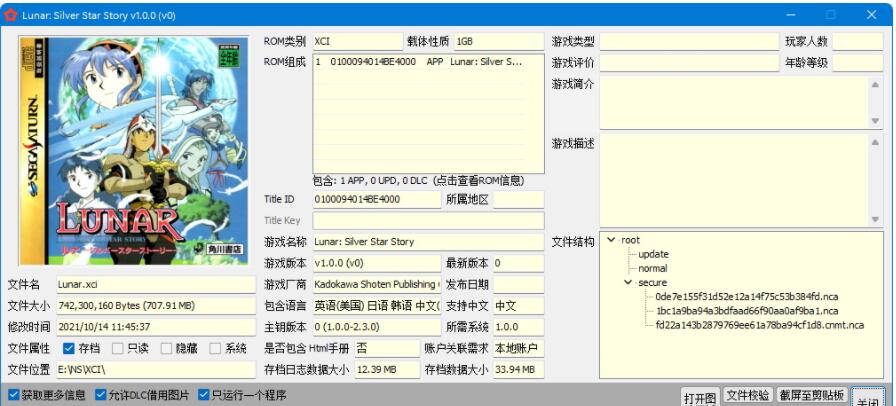Click the down arrow of 游戏描述 scrollbar
Image resolution: width=896 pixels, height=406 pixels.
point(875,220)
